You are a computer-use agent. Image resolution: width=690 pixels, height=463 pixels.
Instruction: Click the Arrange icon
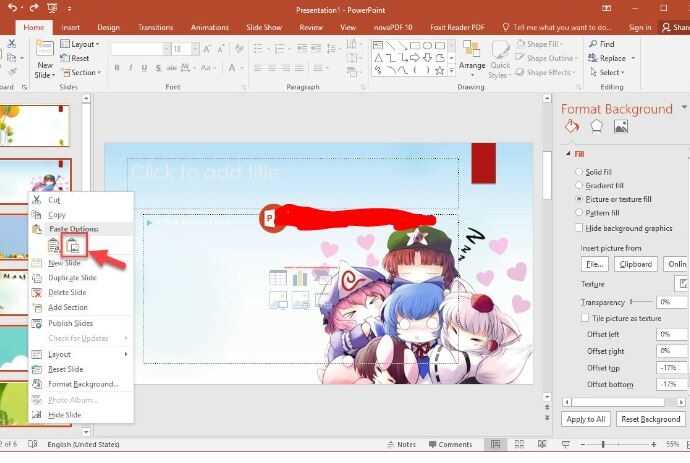click(472, 48)
